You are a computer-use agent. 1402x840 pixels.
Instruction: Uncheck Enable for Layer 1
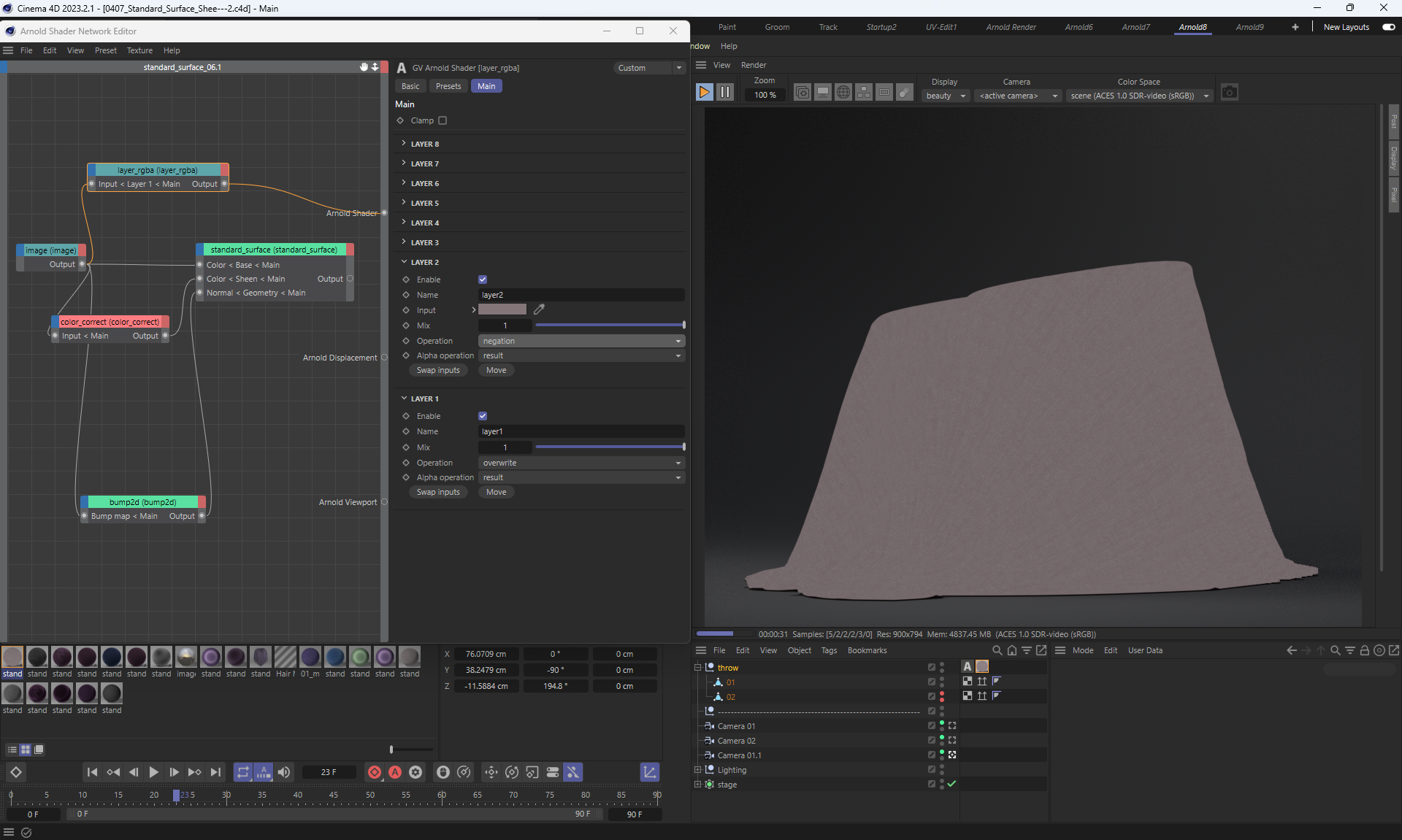(483, 416)
